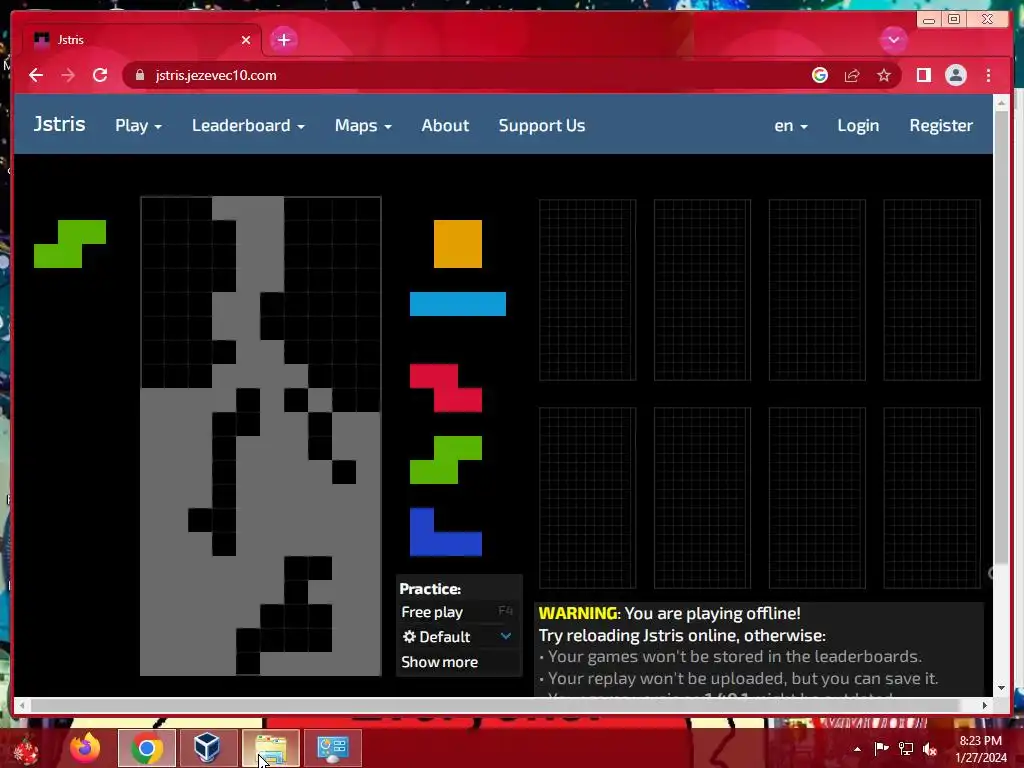Click the horizontal scrollbar right arrow
Viewport: 1024px width, 768px height.
point(985,705)
